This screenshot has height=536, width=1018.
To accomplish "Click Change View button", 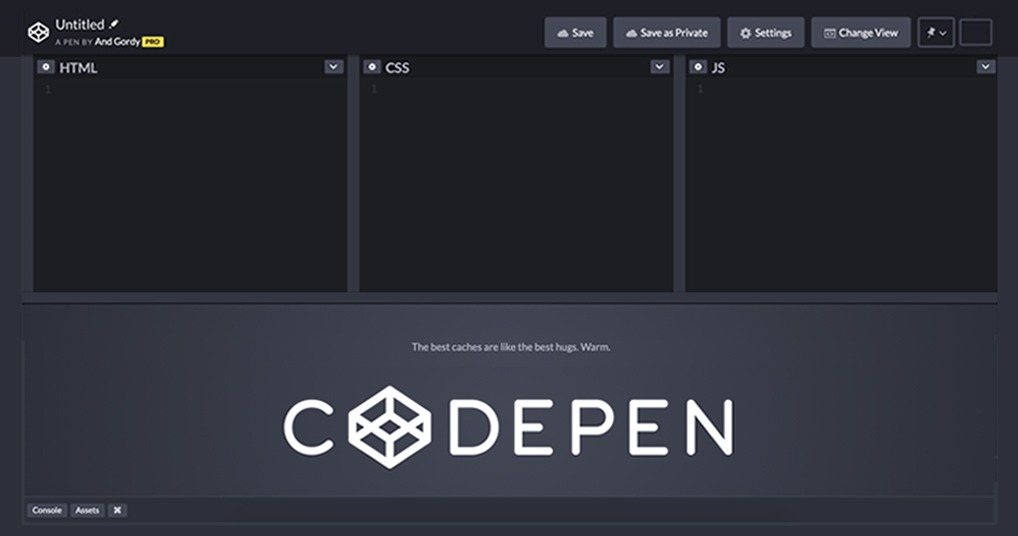I will (x=861, y=32).
